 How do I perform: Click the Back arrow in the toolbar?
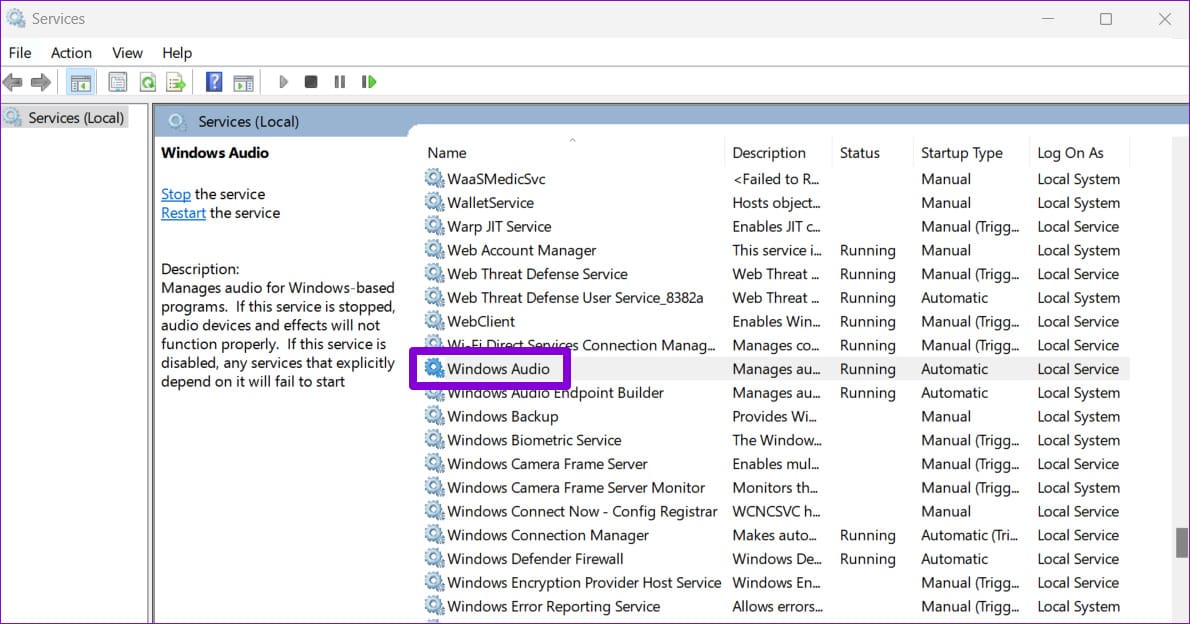[x=13, y=82]
